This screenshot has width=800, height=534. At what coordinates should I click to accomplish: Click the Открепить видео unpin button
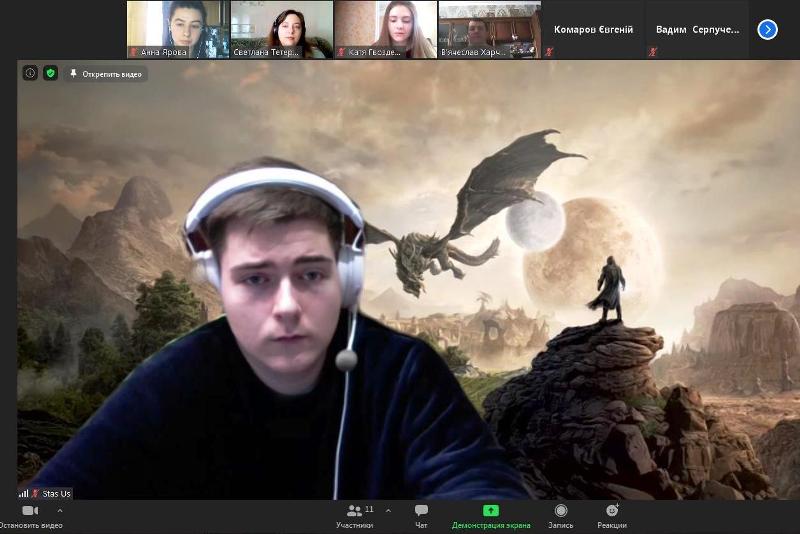coord(106,74)
